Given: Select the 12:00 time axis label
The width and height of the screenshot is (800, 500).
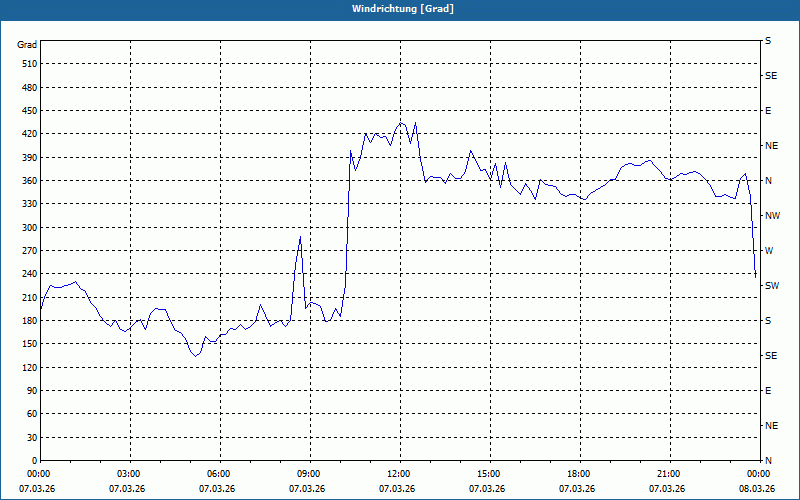Looking at the screenshot, I should pos(398,473).
